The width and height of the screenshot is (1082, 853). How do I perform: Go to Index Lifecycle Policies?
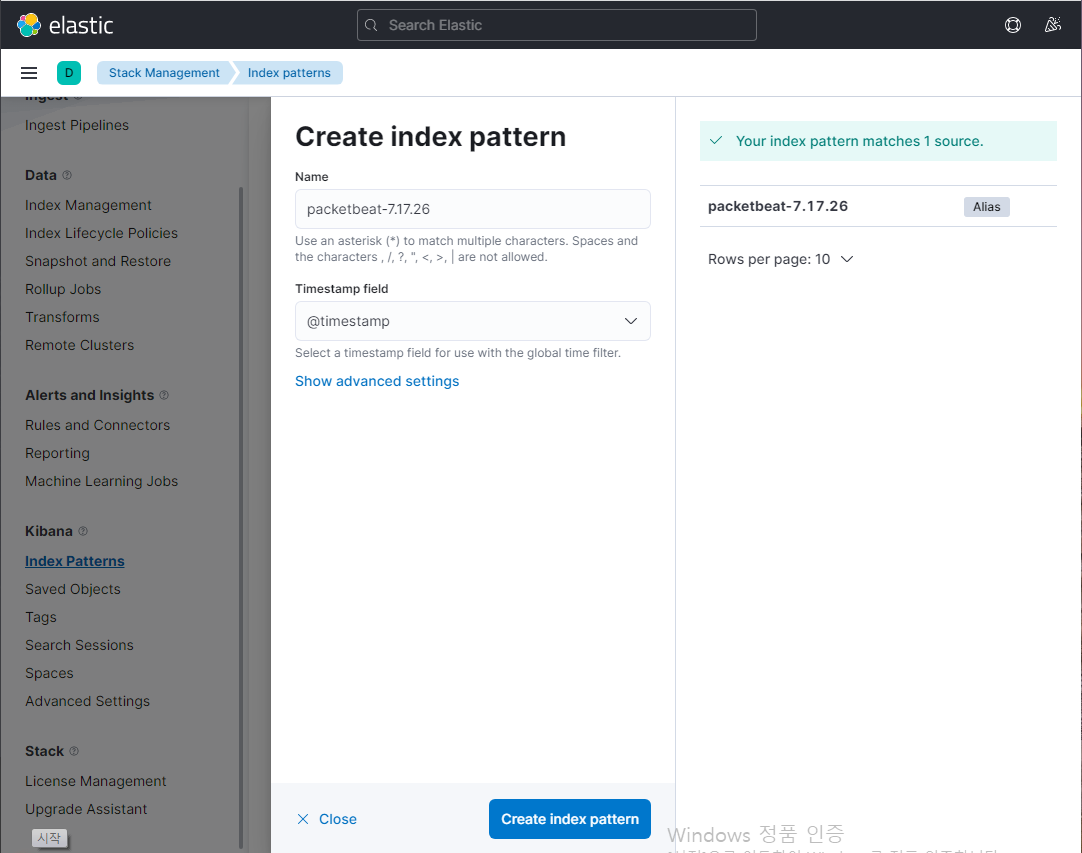coord(101,233)
